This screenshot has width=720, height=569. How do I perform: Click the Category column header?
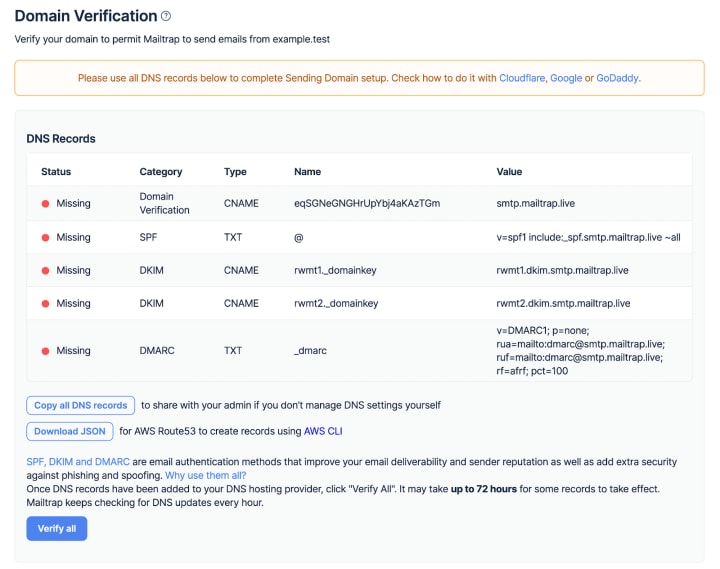161,172
